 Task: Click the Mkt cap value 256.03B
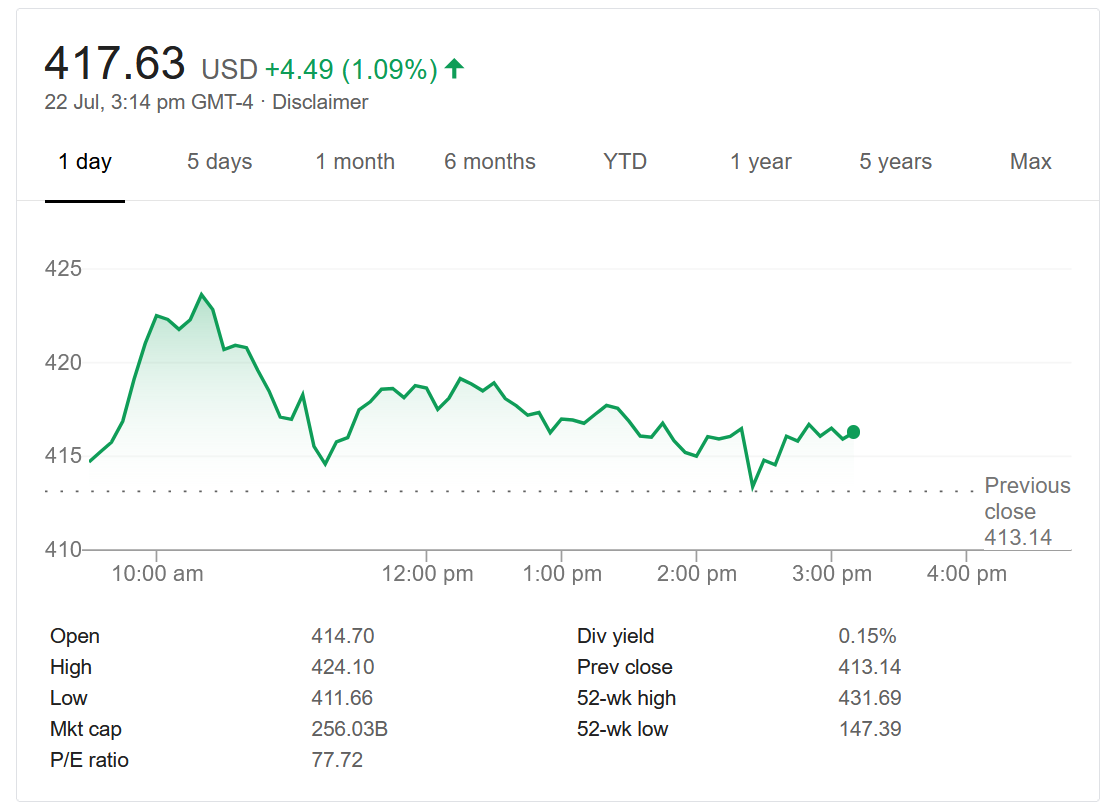click(x=349, y=729)
